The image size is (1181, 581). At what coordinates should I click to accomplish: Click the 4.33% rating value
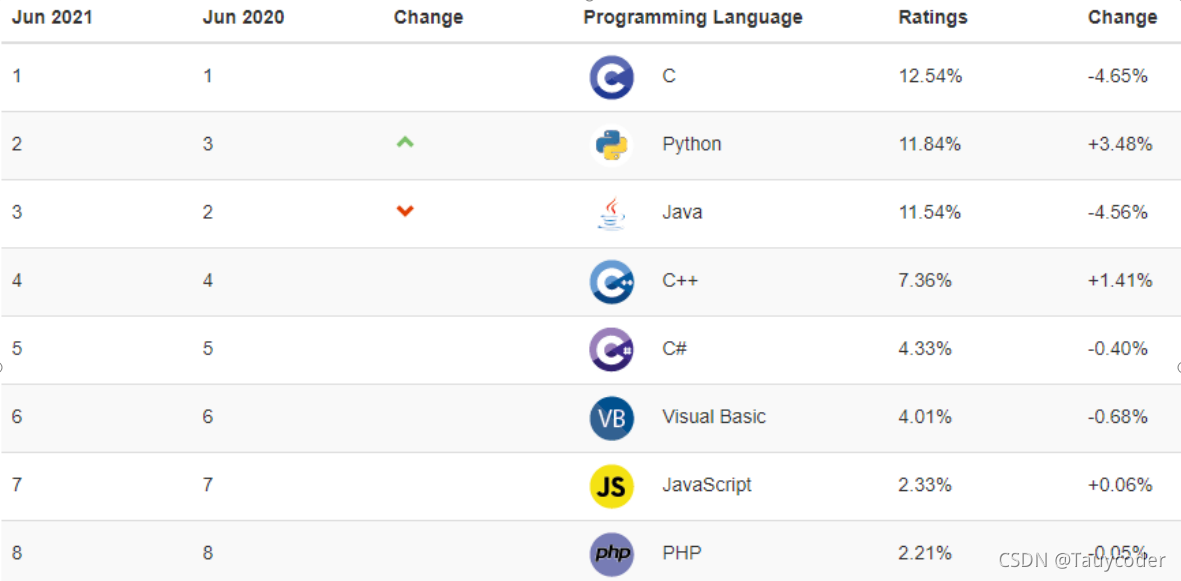coord(925,349)
